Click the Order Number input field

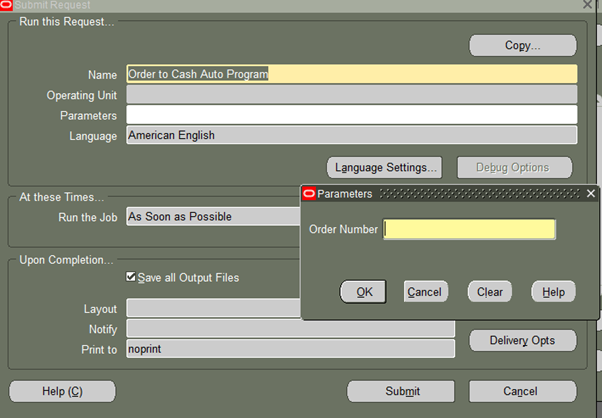[x=469, y=230]
